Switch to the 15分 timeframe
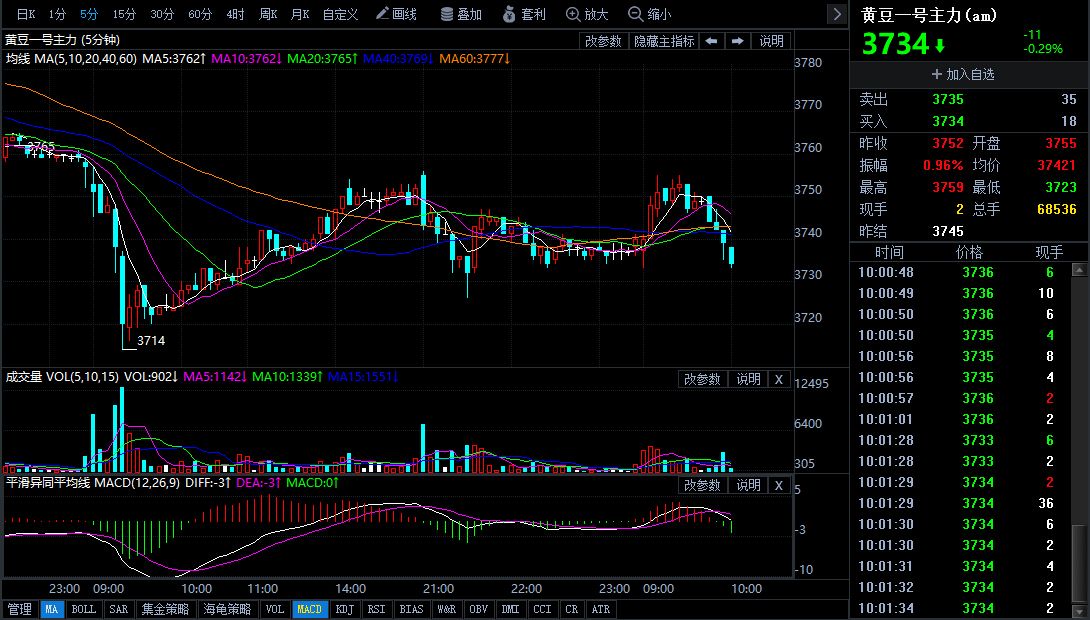Screen dimensions: 1090x620 tap(124, 14)
